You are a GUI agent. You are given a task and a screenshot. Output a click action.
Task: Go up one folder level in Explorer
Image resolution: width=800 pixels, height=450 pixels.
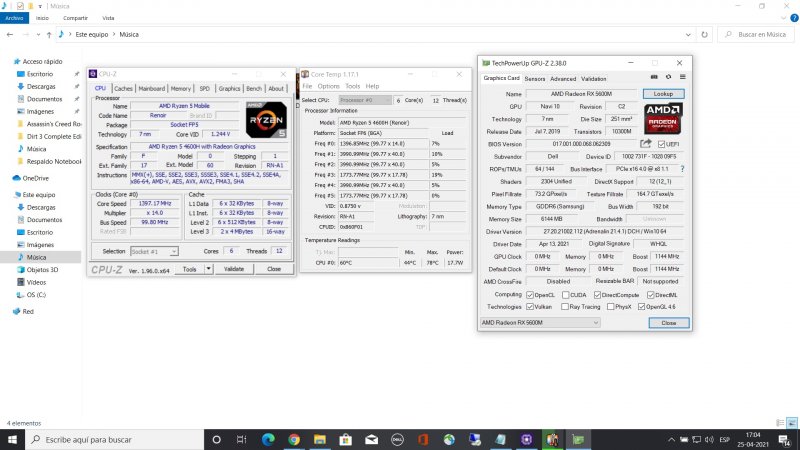[49, 35]
